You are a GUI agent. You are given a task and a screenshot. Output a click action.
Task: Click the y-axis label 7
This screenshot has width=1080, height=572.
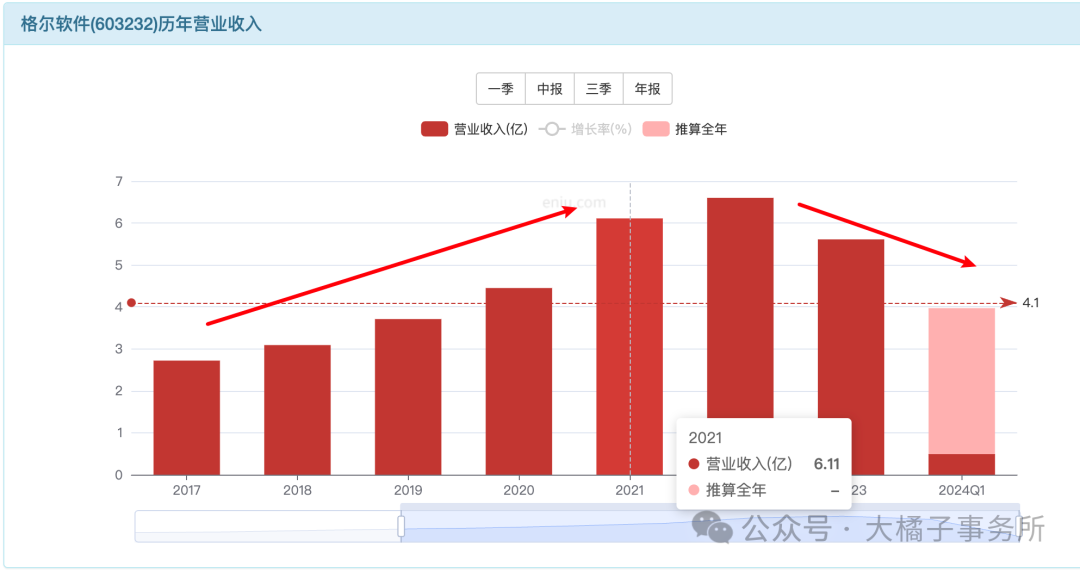tap(119, 181)
